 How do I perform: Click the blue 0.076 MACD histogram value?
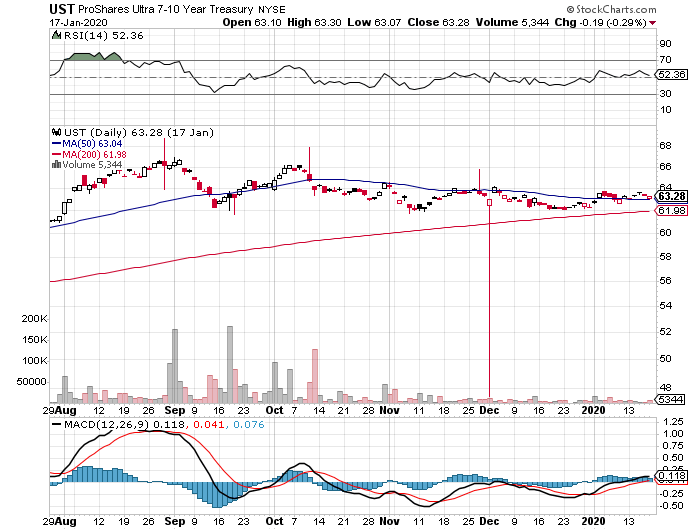tap(249, 424)
